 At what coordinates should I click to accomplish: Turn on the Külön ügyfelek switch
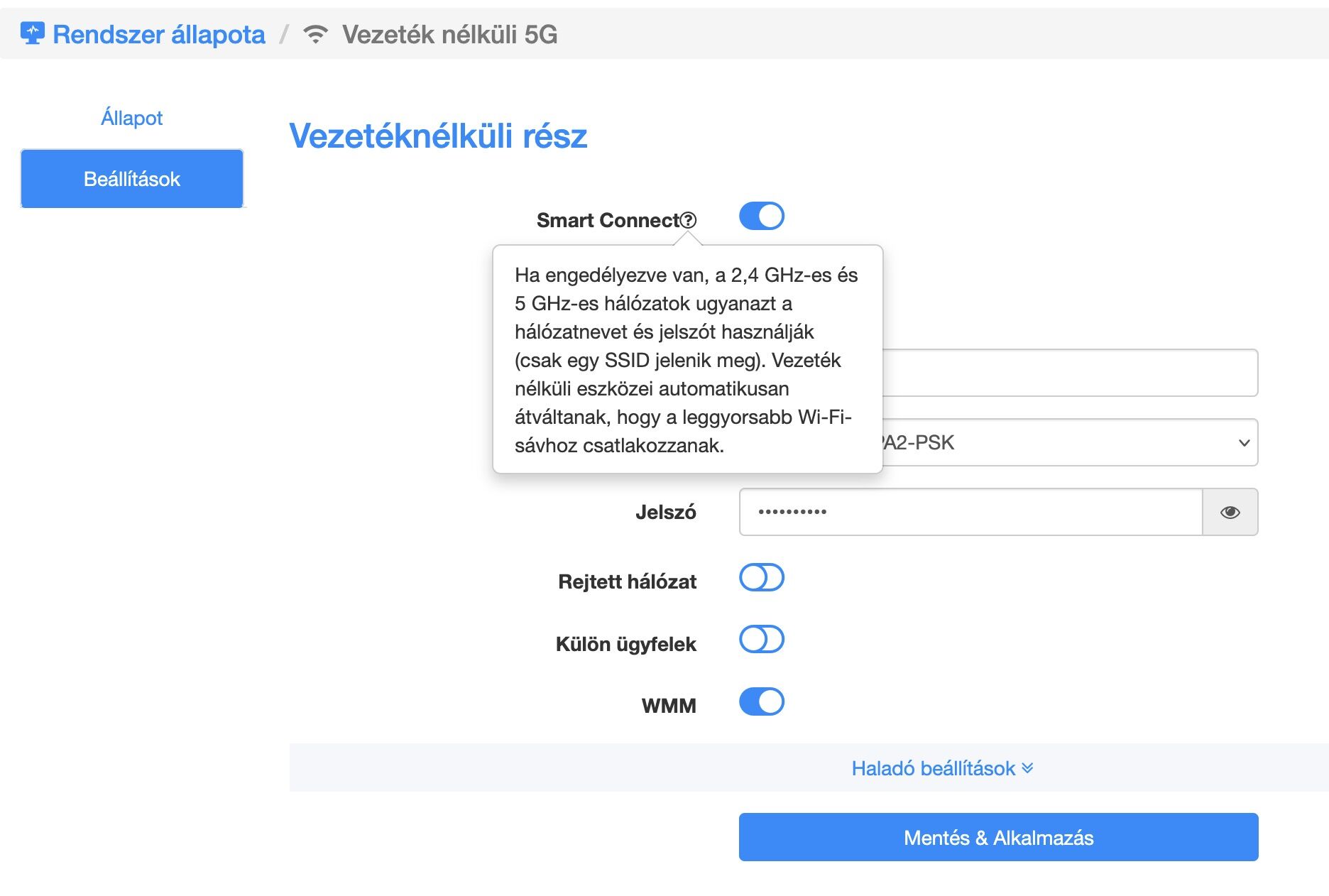coord(761,640)
